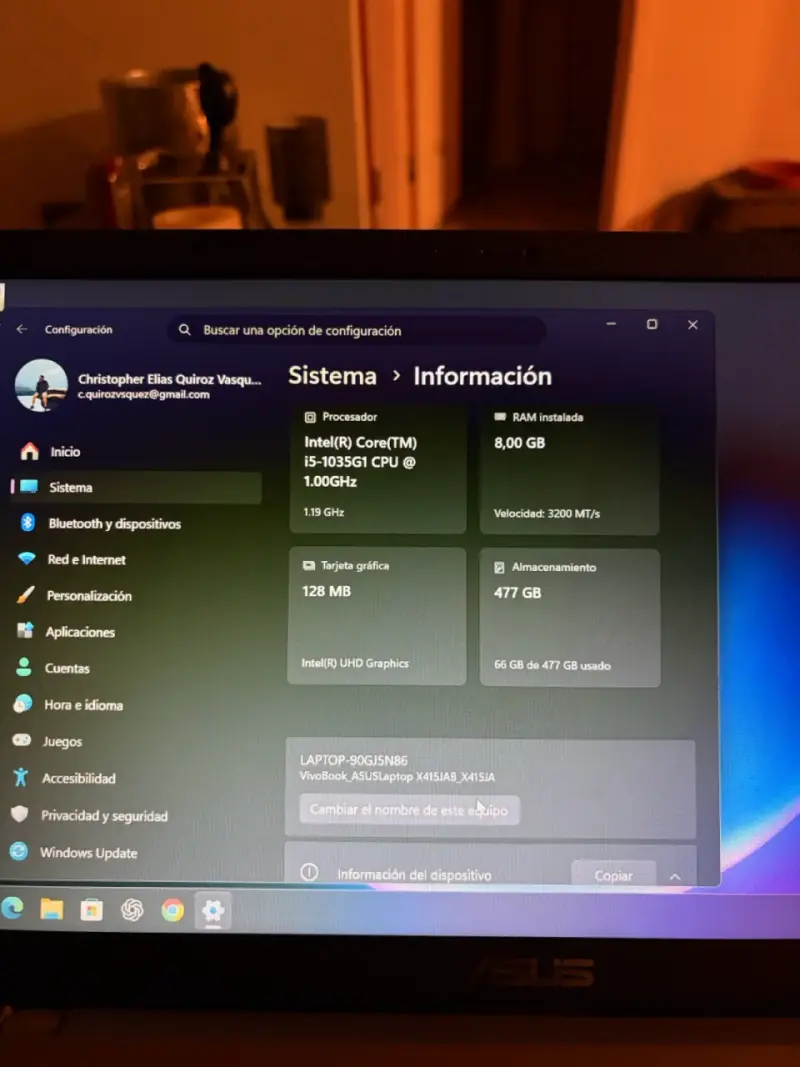
Task: Click the account email c.quirozvsquez@gmail.com
Action: [144, 395]
